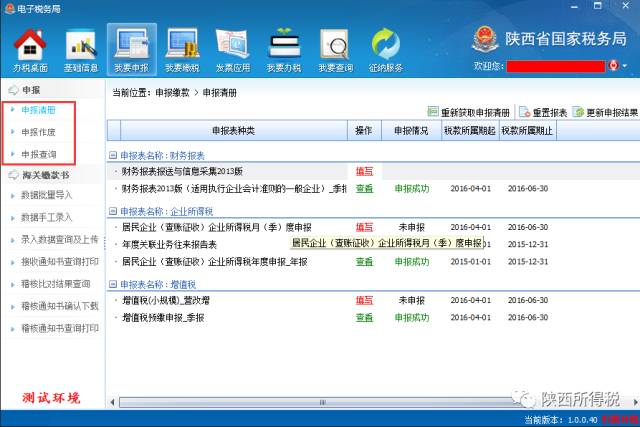Click the 更新申报结果 button
This screenshot has width=640, height=427.
click(x=605, y=112)
